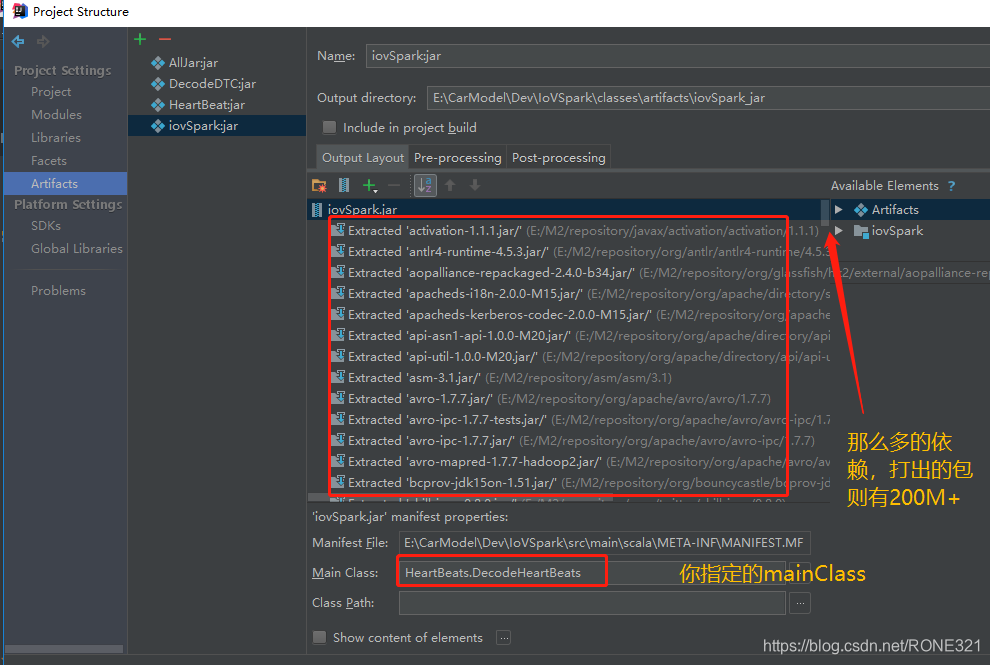The height and width of the screenshot is (665, 990).
Task: Create directory icon in output layout toolbar
Action: 319,186
